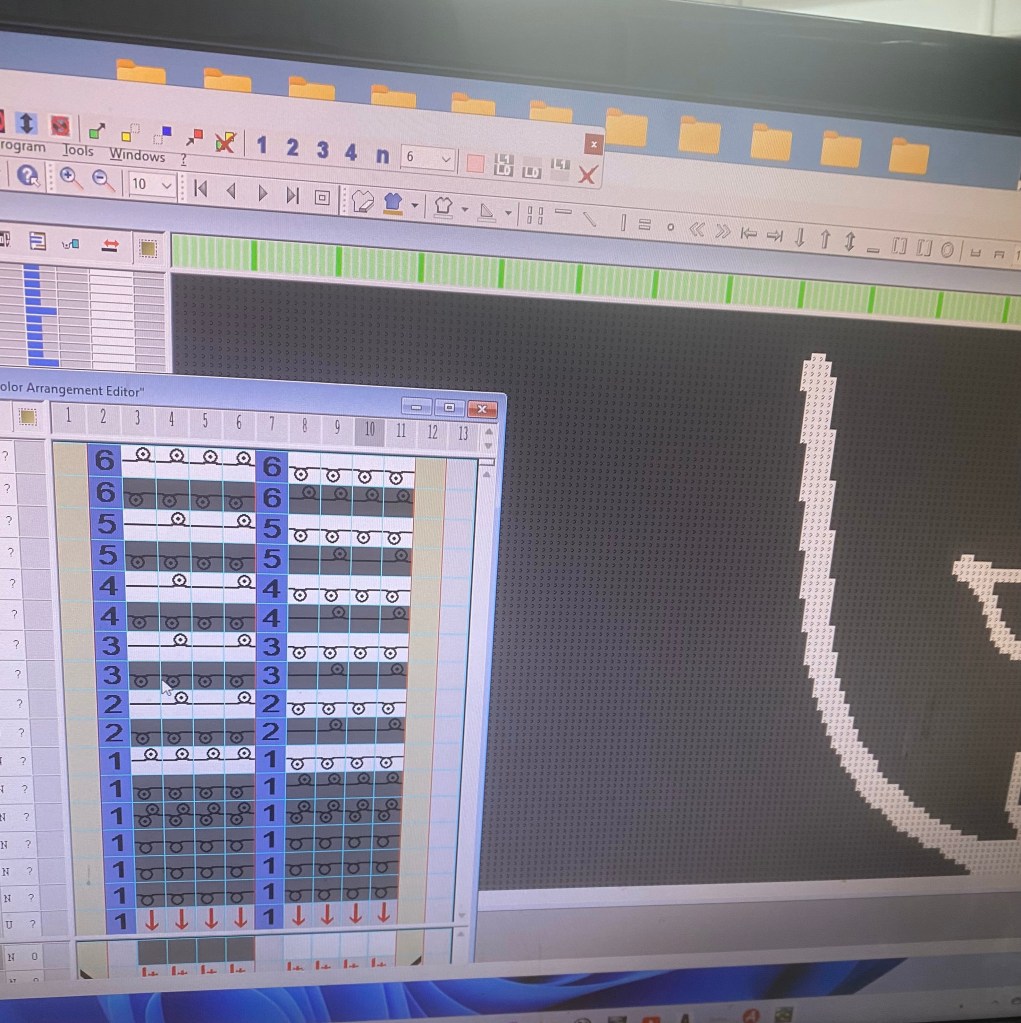Open the Tools menu
1021x1023 pixels.
78,151
